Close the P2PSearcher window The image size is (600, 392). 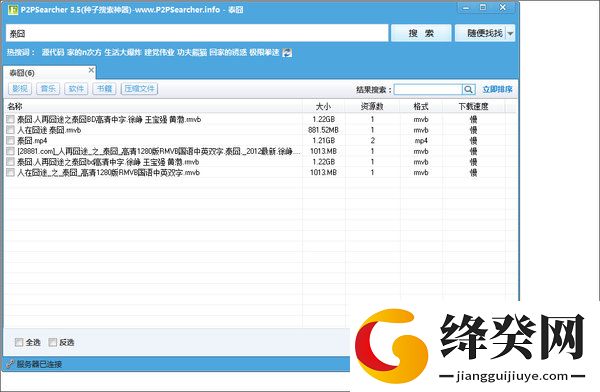click(x=503, y=8)
